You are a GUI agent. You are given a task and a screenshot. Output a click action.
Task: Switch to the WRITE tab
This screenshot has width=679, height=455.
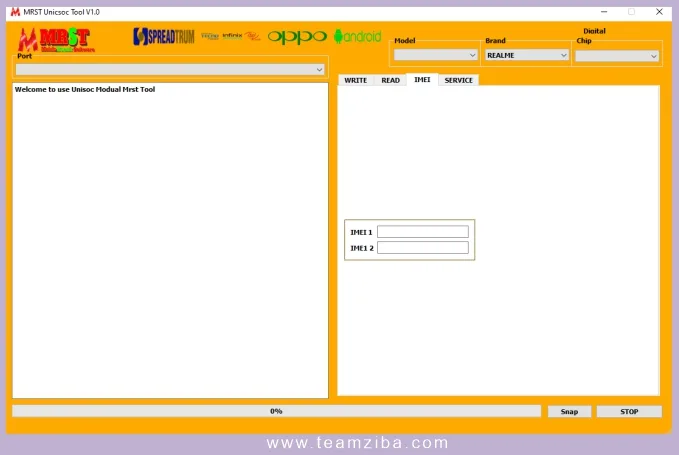356,80
